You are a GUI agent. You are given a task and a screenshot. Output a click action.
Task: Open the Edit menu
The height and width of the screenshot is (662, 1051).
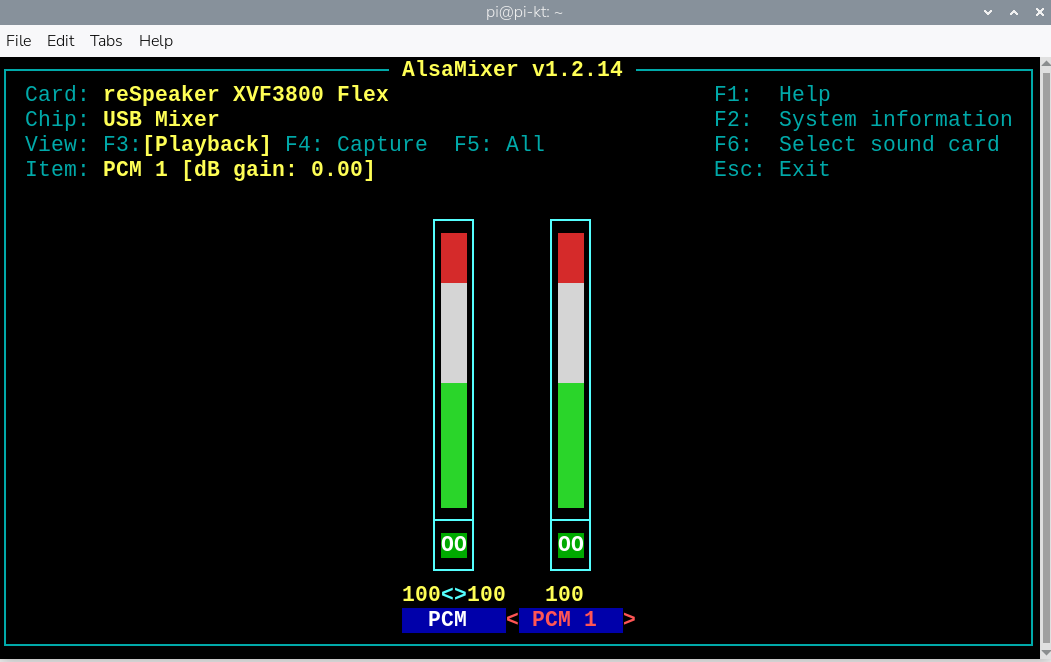click(61, 41)
